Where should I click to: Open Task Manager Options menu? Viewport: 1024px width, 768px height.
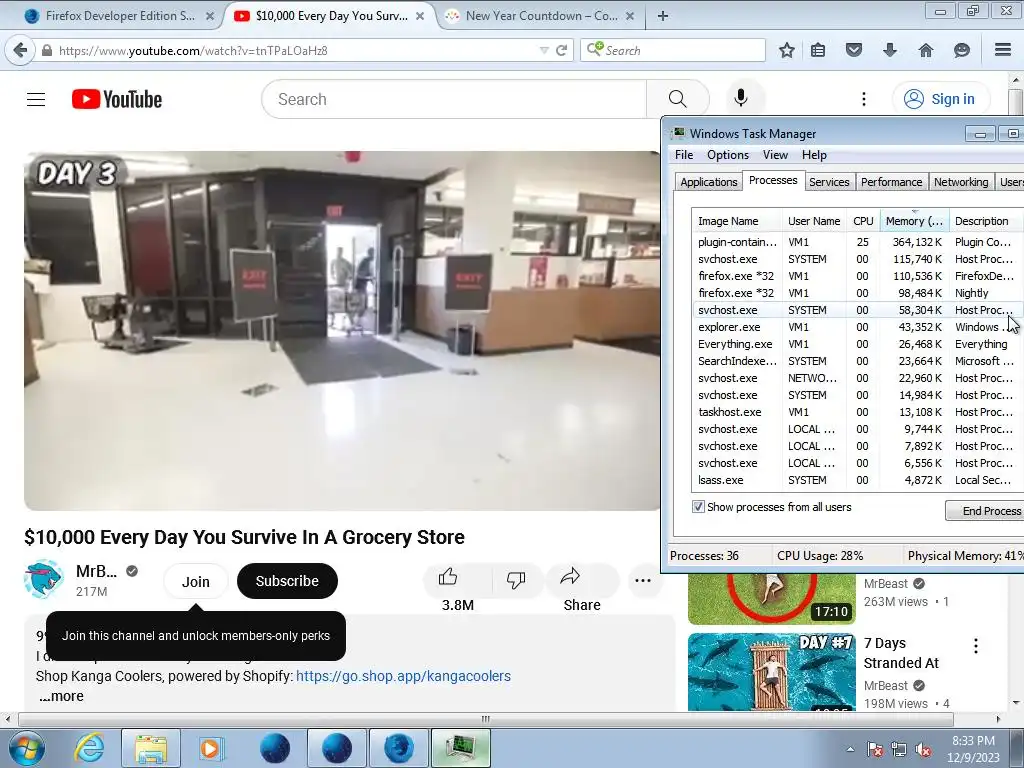pyautogui.click(x=728, y=155)
